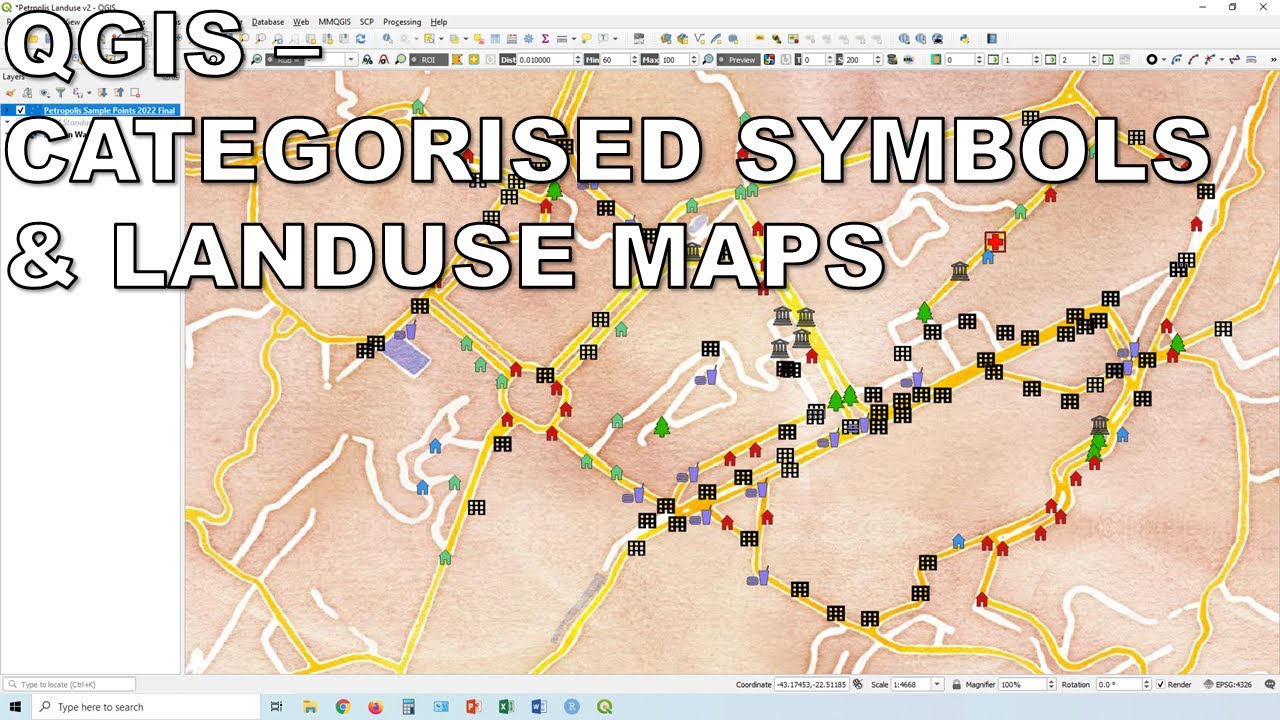Open the Web menu
Image resolution: width=1280 pixels, height=720 pixels.
pyautogui.click(x=301, y=21)
